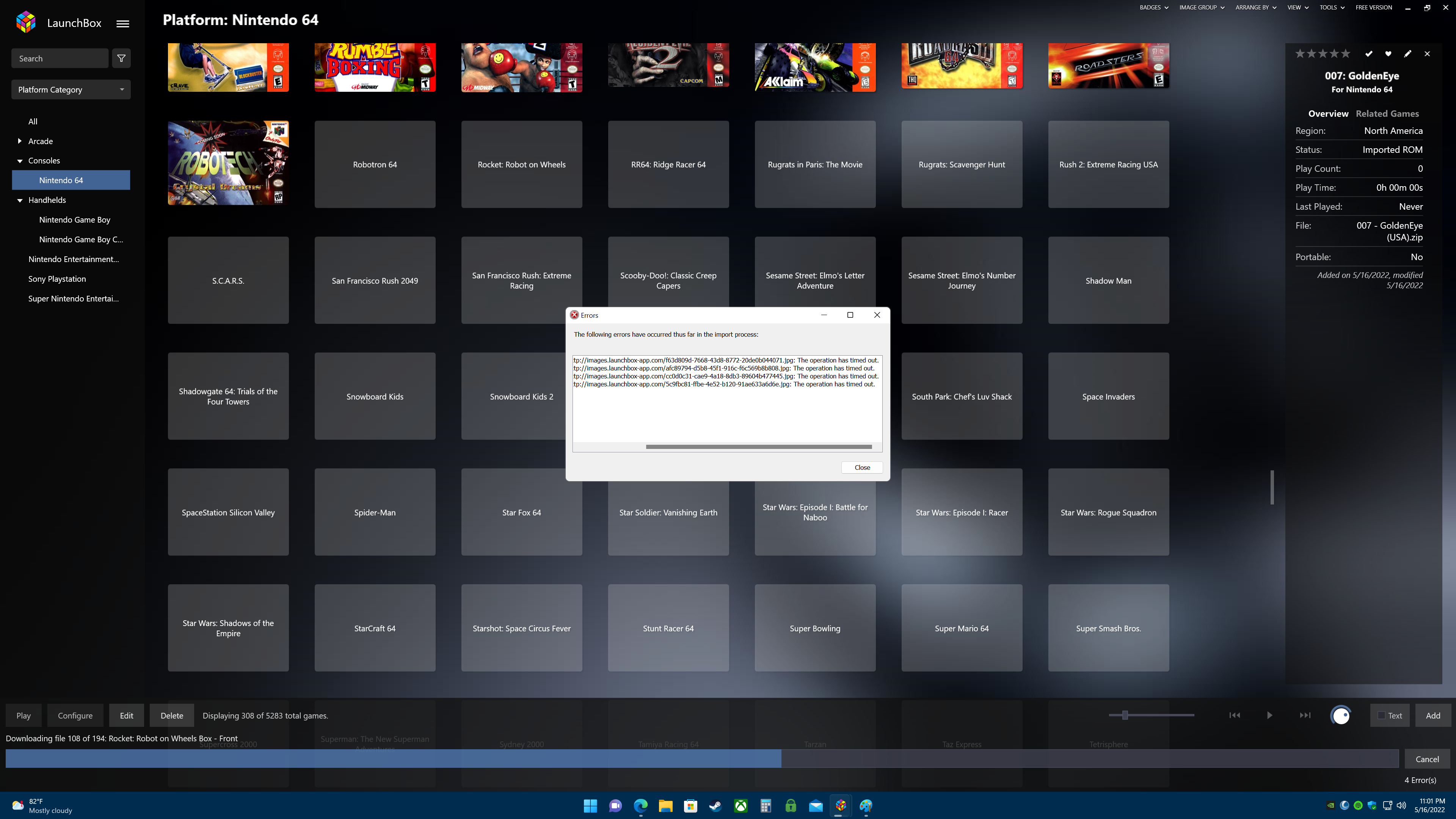Click into the Search field
1456x819 pixels.
[x=60, y=58]
